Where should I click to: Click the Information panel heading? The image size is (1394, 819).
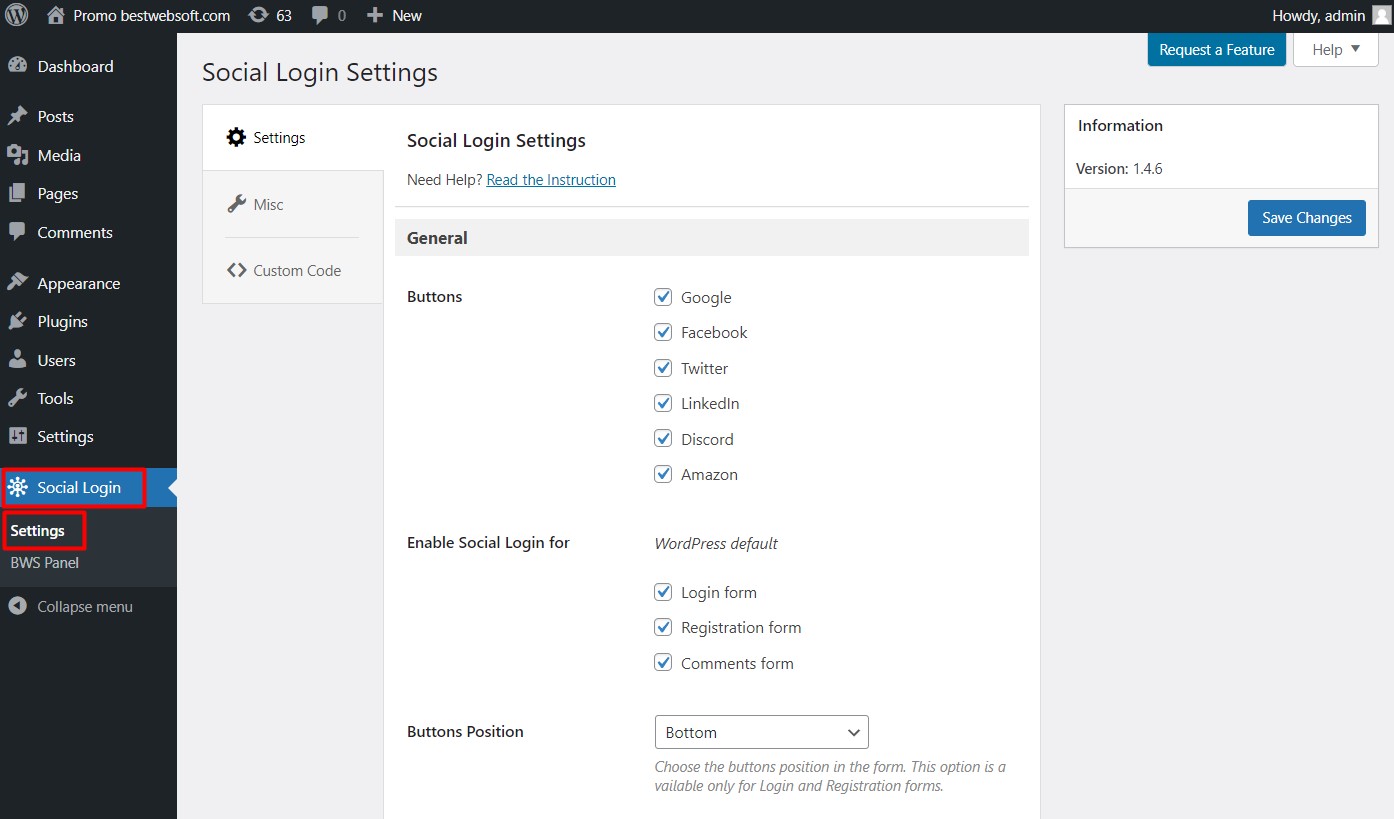point(1120,126)
